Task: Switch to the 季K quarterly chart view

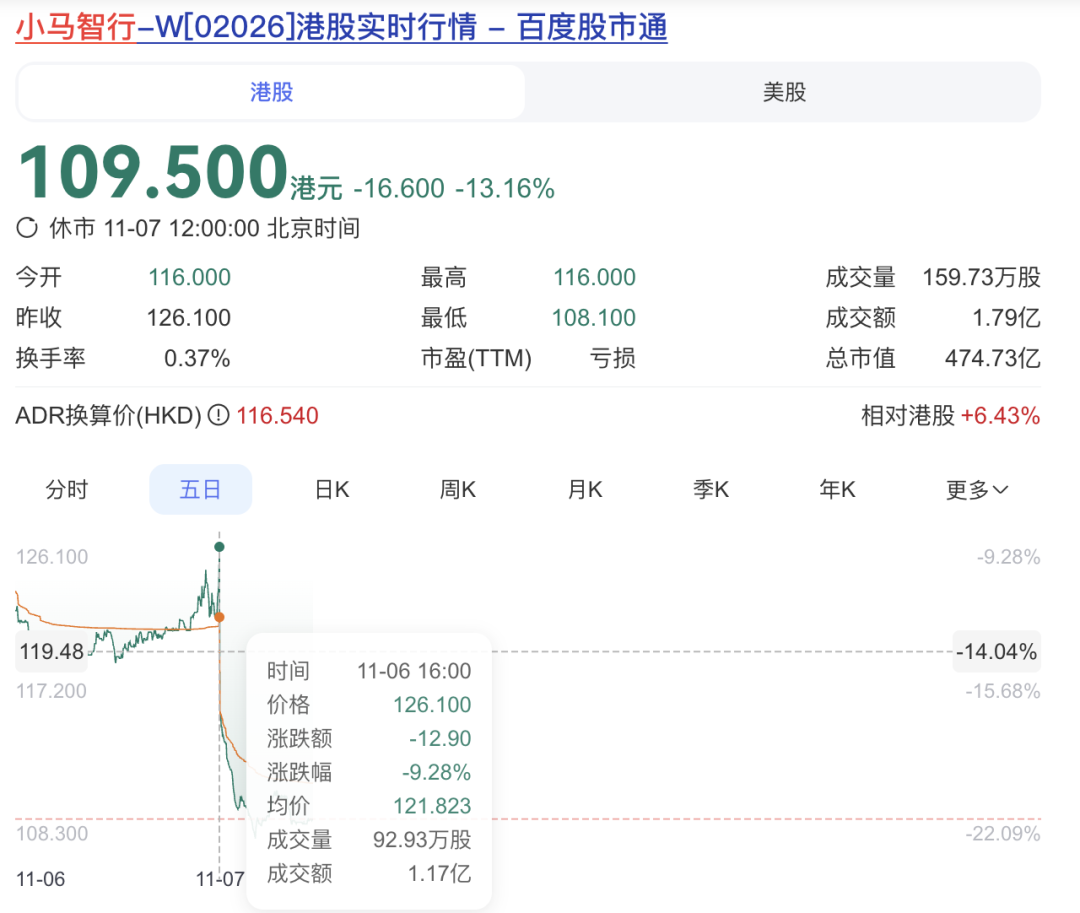Action: coord(711,489)
